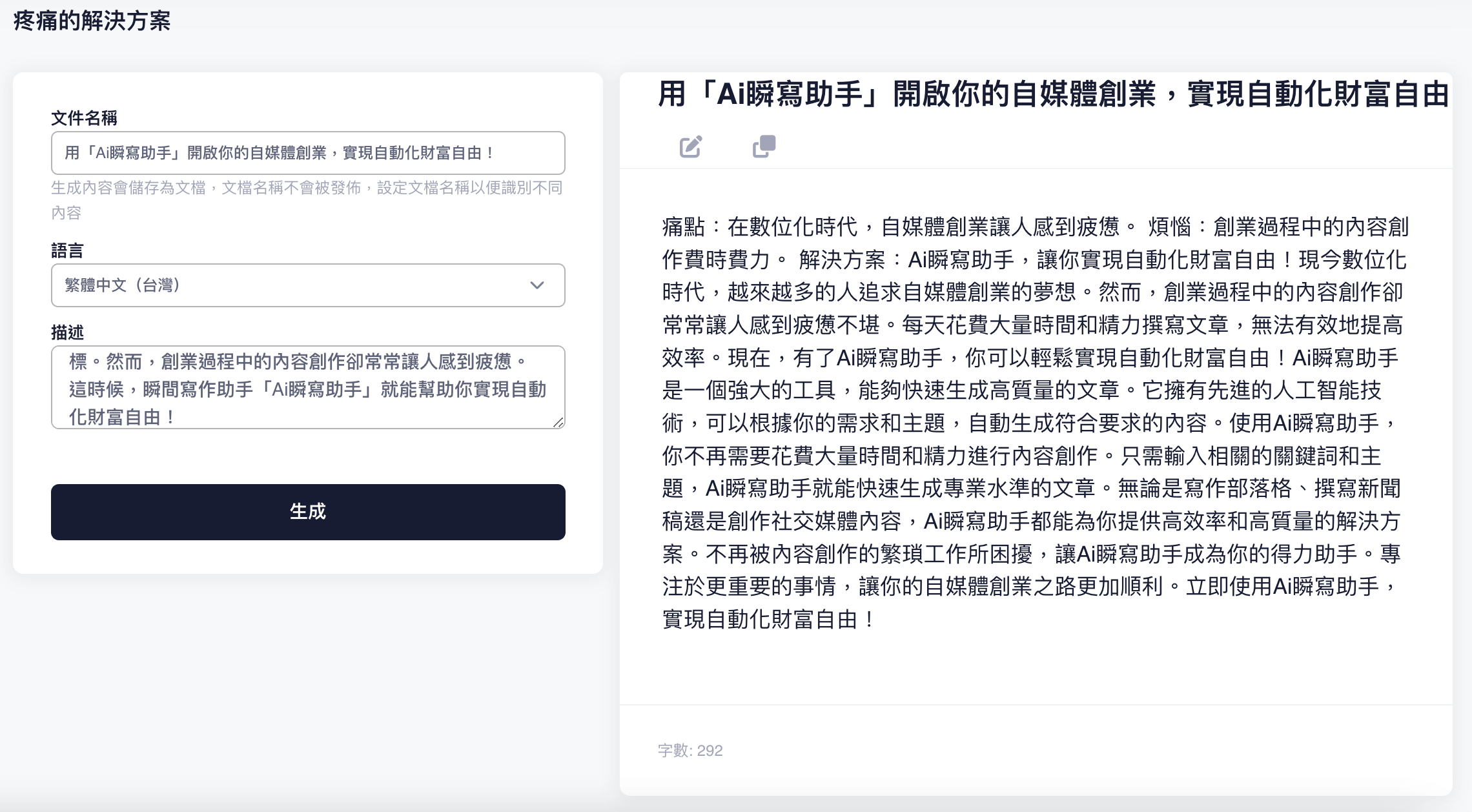The height and width of the screenshot is (812, 1472).
Task: Click into the 文件名稱 text input field
Action: tap(307, 153)
